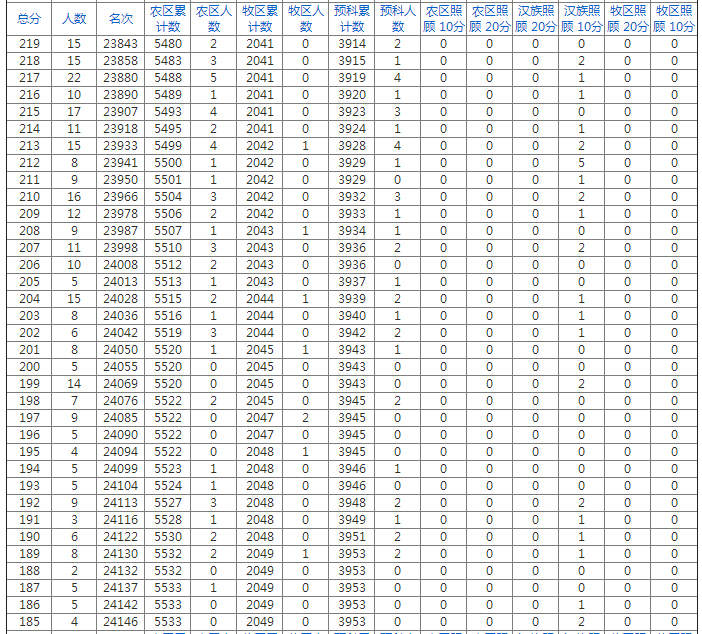Screen dimensions: 702x634
Task: Click the total score cell 185
Action: pyautogui.click(x=30, y=622)
